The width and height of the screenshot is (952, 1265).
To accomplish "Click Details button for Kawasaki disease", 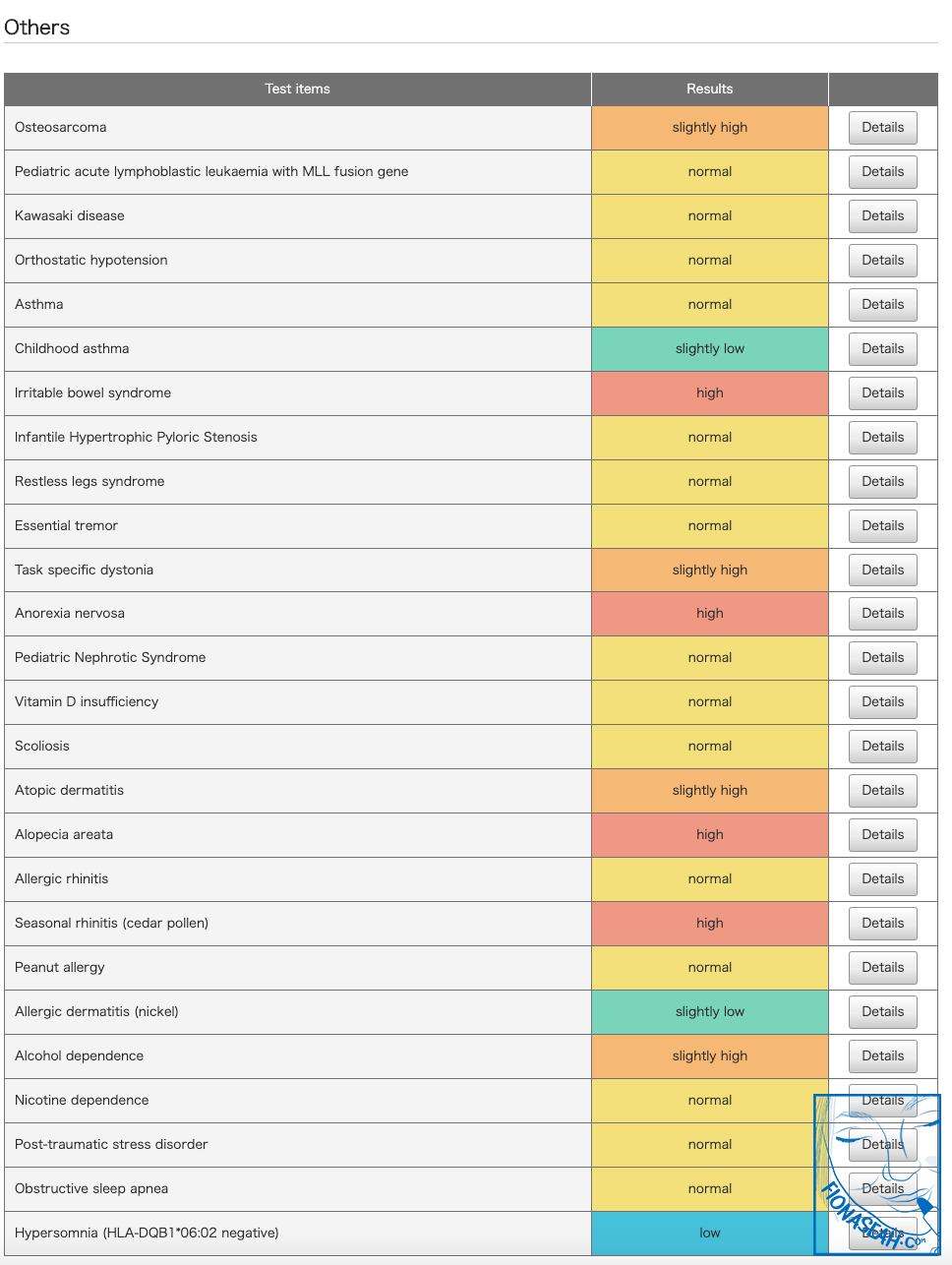I will pos(882,216).
